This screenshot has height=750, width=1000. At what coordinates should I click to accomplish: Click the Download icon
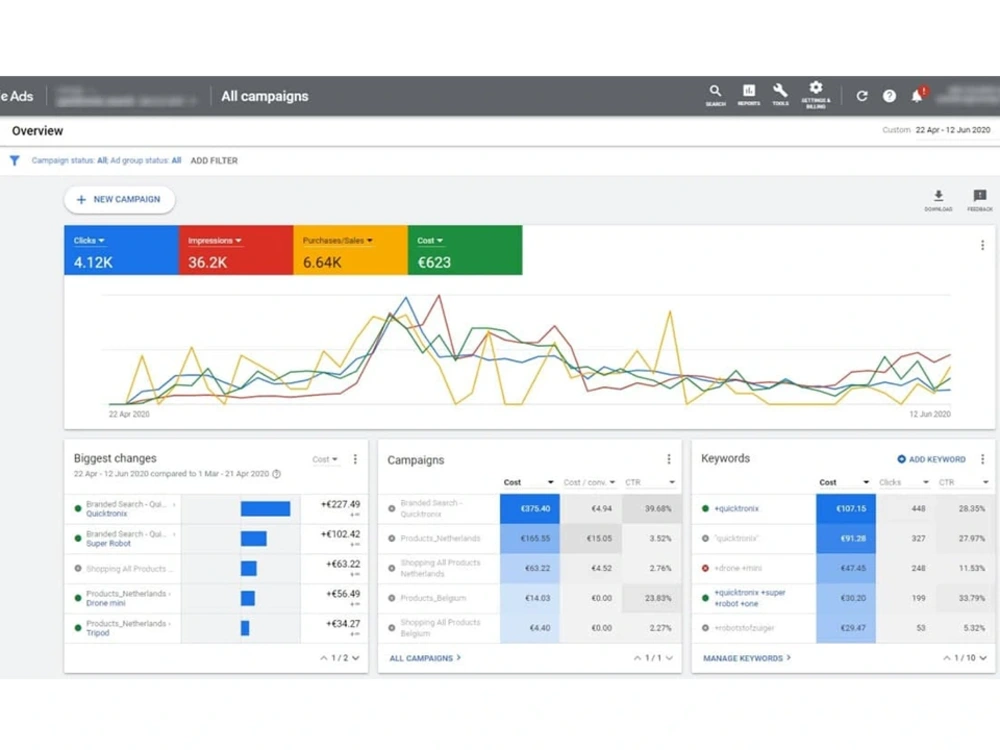click(938, 200)
